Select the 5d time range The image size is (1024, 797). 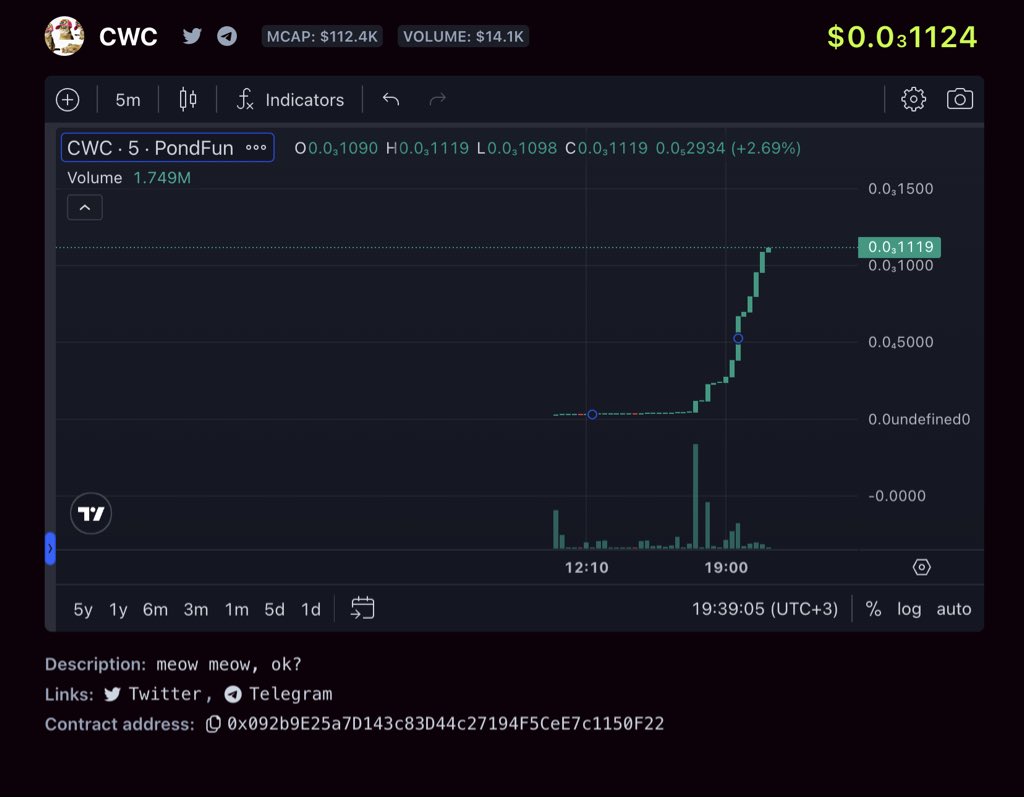[x=274, y=610]
